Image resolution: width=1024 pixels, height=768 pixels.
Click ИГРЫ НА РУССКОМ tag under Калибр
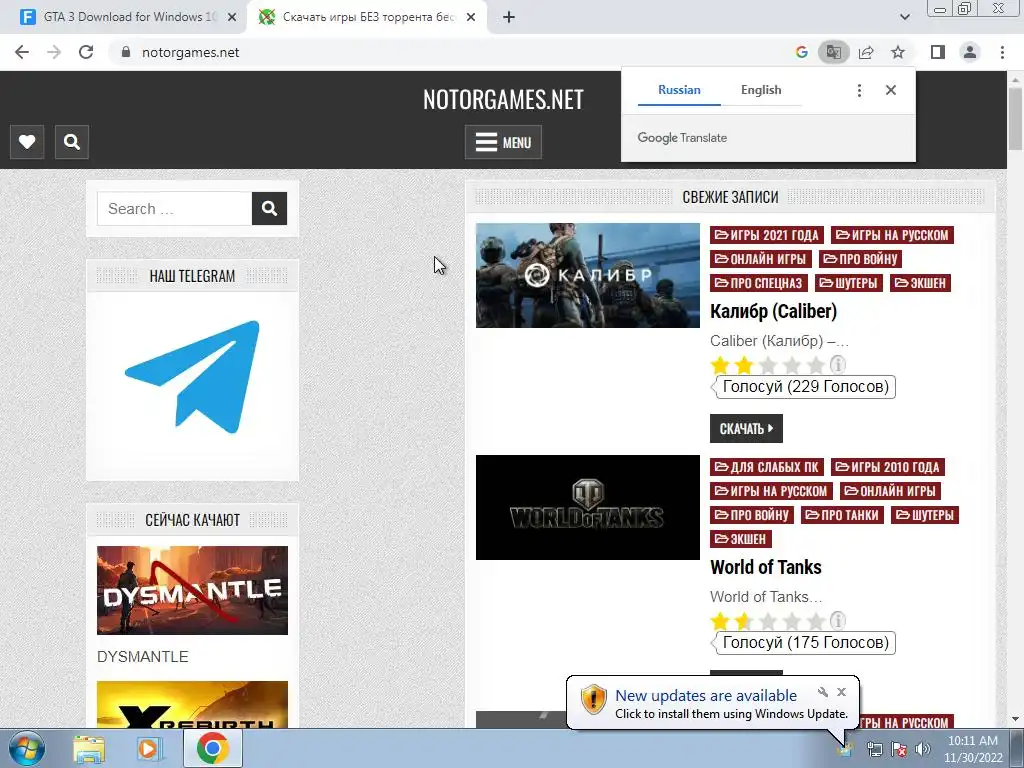point(892,235)
